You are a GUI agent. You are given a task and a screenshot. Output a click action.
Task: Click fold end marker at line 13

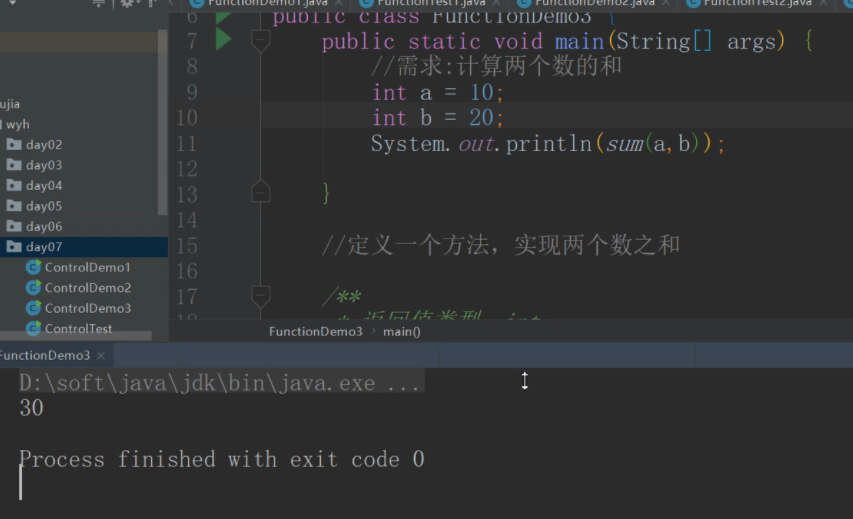[261, 191]
